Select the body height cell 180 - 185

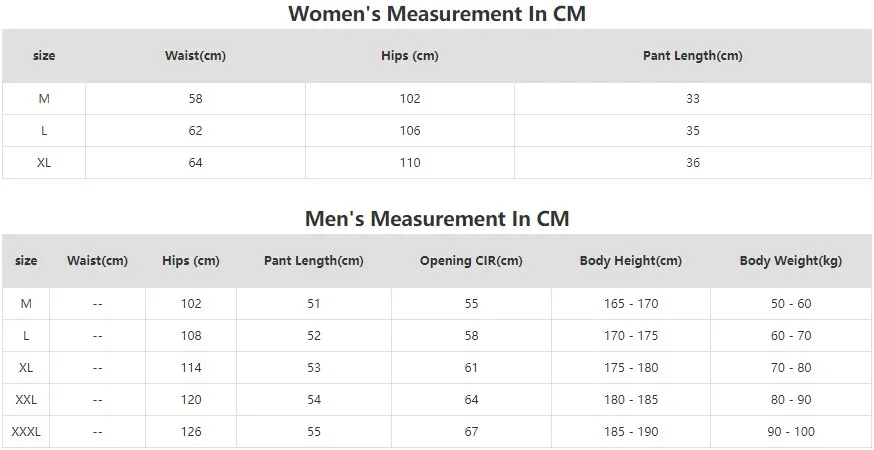(631, 400)
